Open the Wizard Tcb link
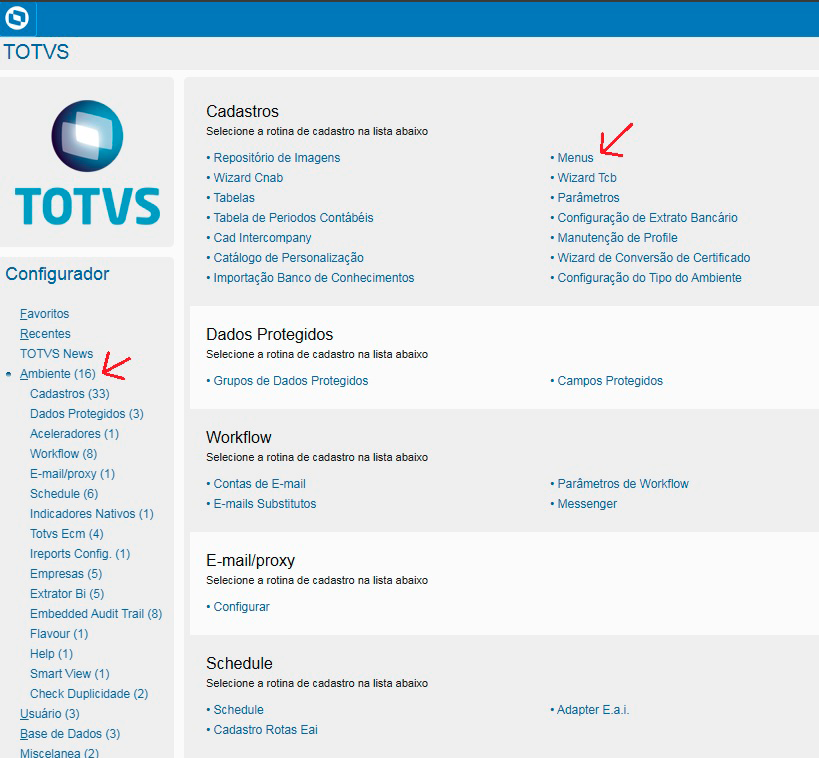 coord(587,178)
